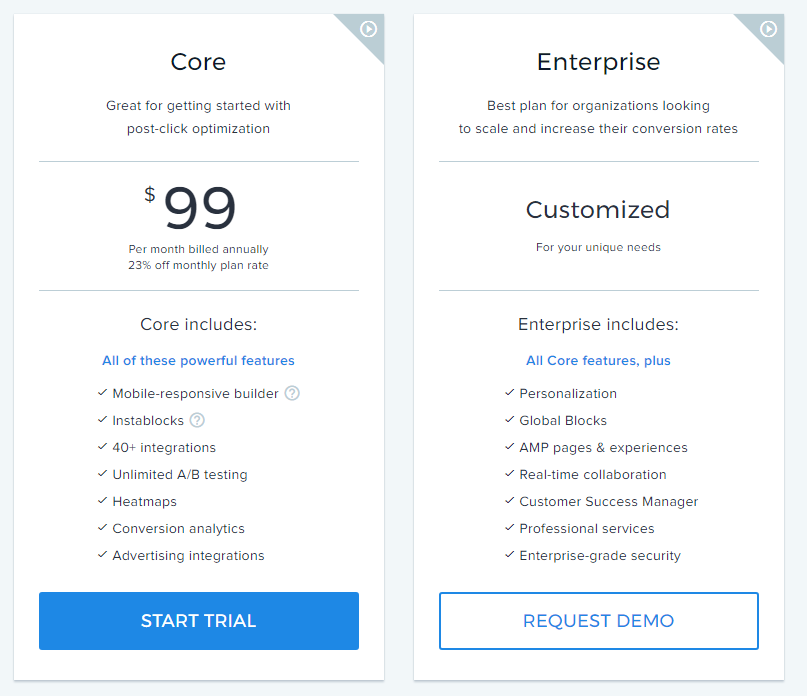Click the AMP pages & experiences item

603,448
